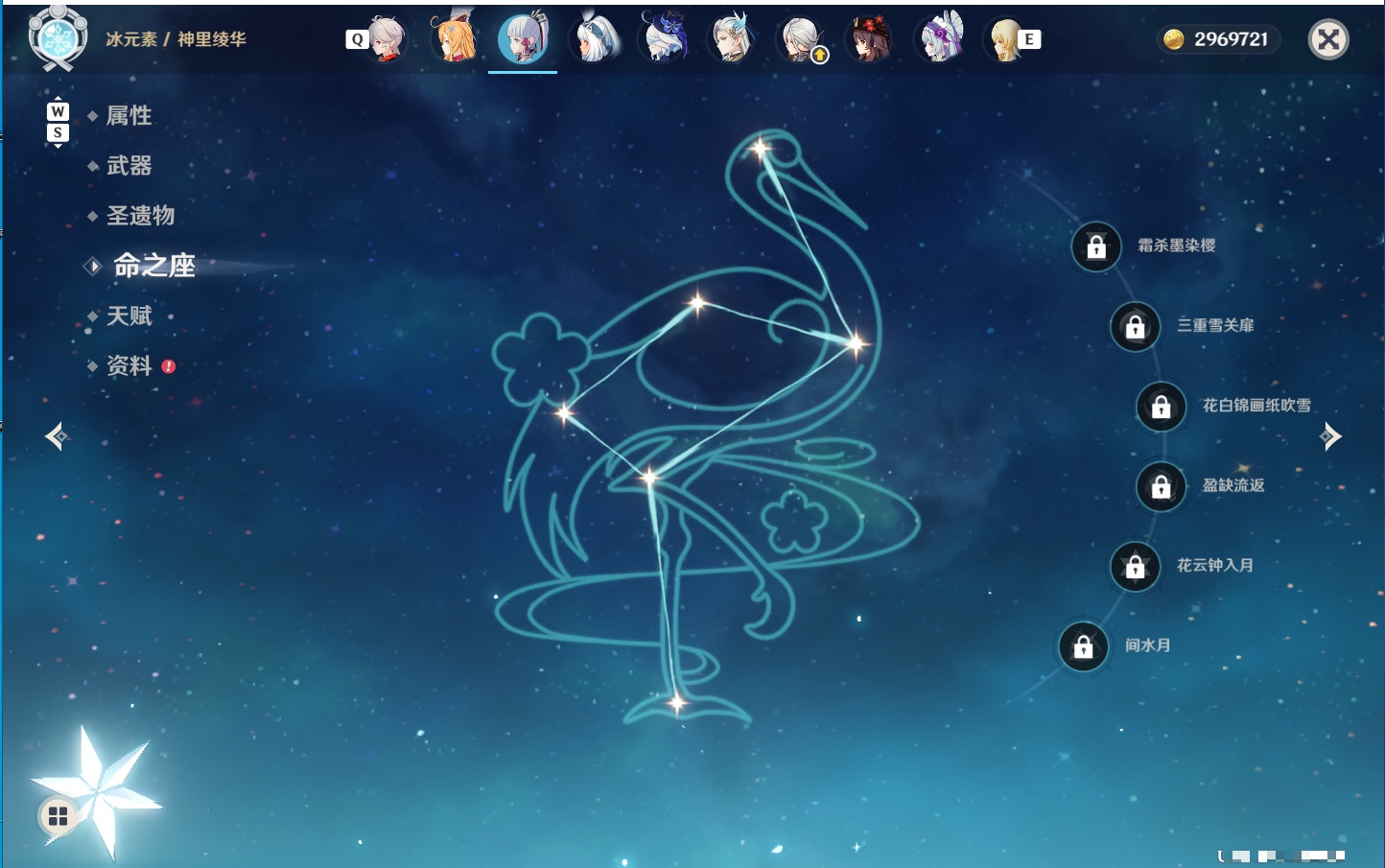The width and height of the screenshot is (1385, 868).
Task: Click the 冰元素 / 神里绫华 title text
Action: (176, 39)
